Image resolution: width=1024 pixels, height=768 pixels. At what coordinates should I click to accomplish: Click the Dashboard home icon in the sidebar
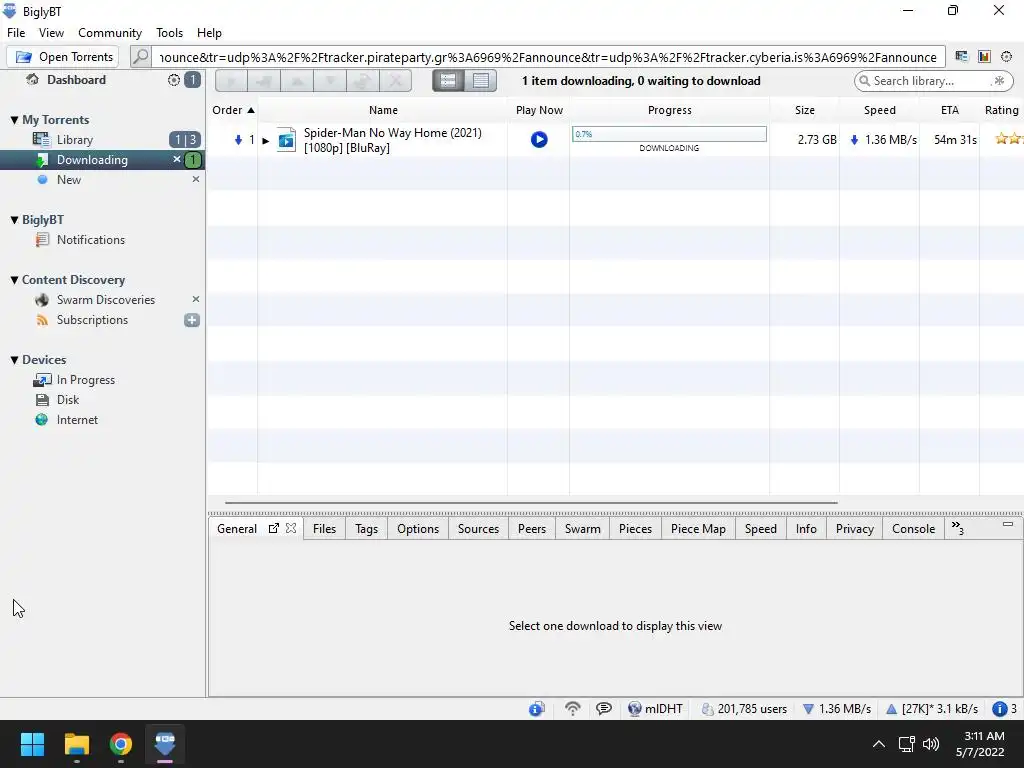click(x=32, y=80)
